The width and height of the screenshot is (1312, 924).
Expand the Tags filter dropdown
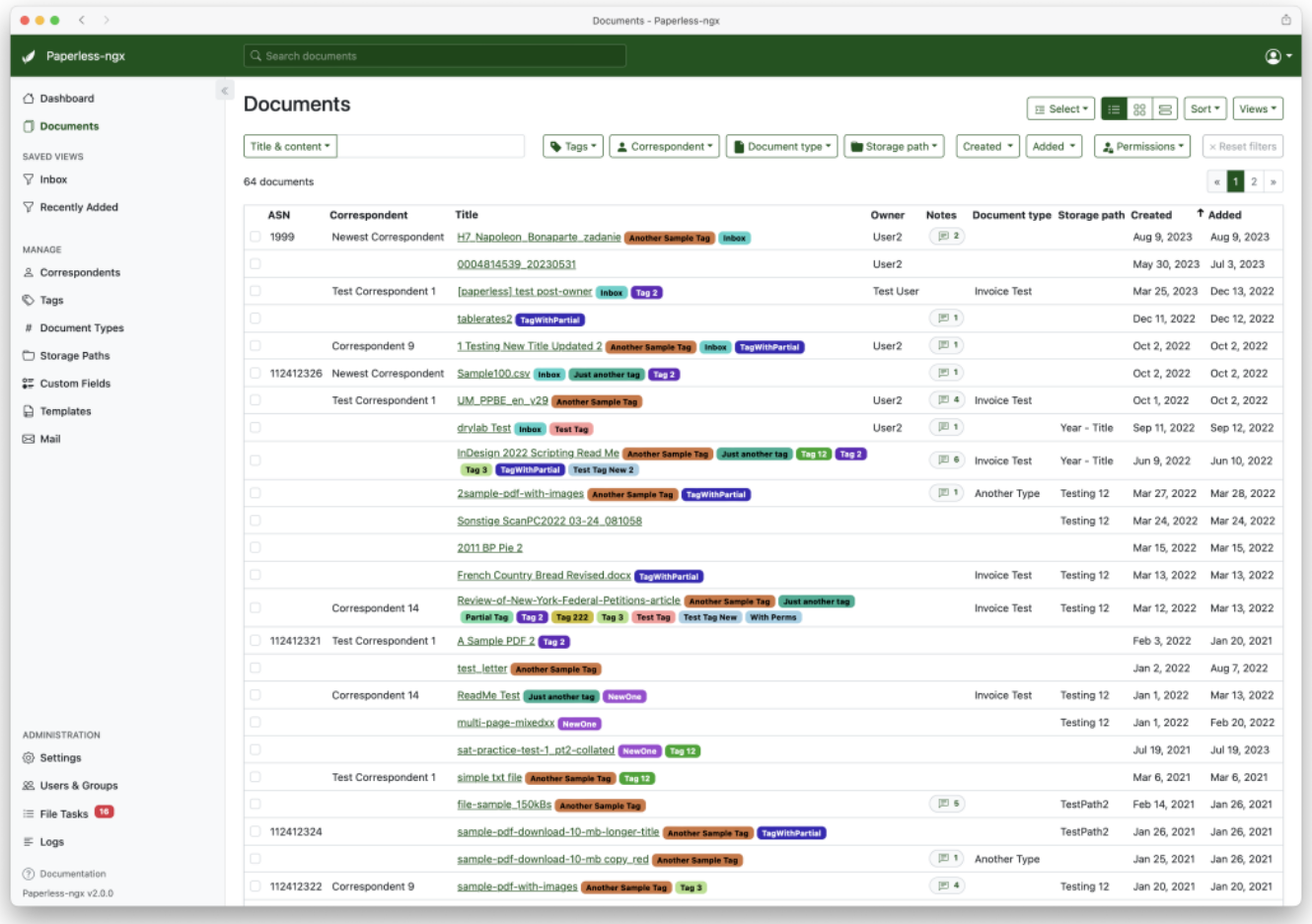573,147
